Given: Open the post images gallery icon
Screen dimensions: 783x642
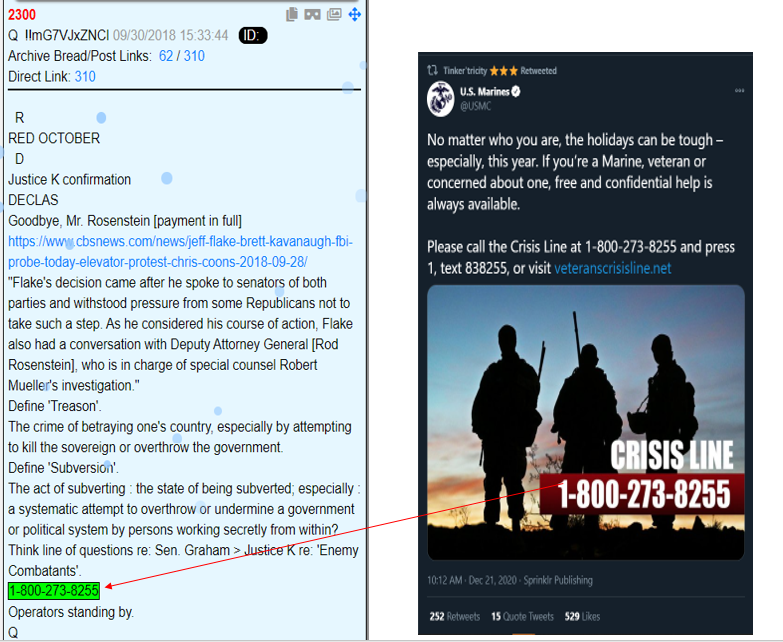Looking at the screenshot, I should pos(334,14).
